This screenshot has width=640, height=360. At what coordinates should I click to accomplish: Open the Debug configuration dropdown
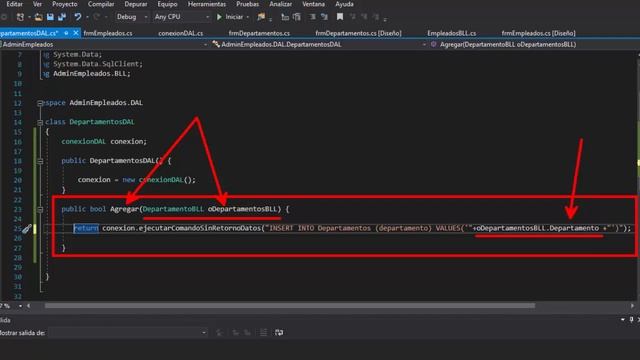pos(131,17)
